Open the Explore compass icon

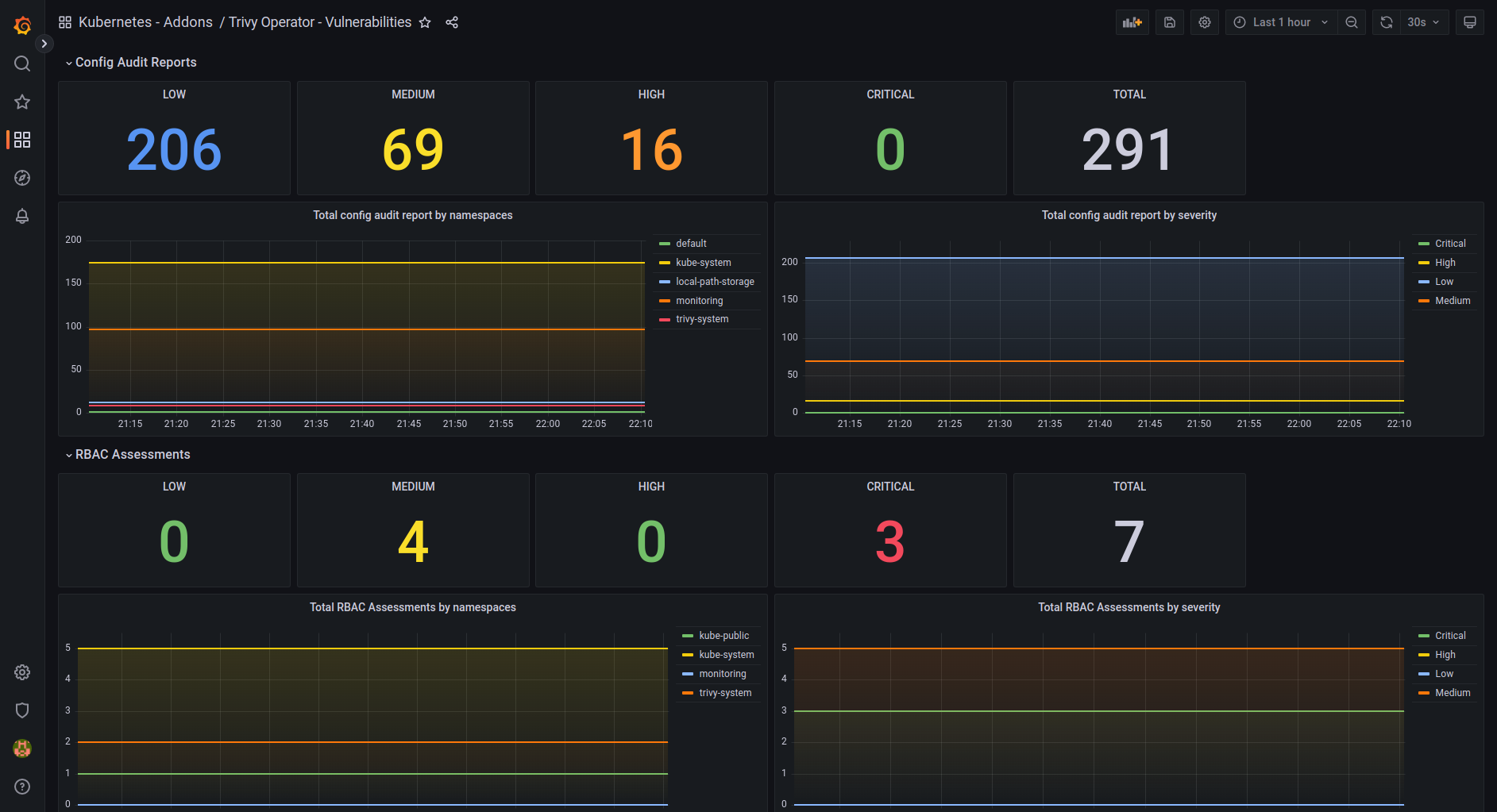(x=22, y=178)
